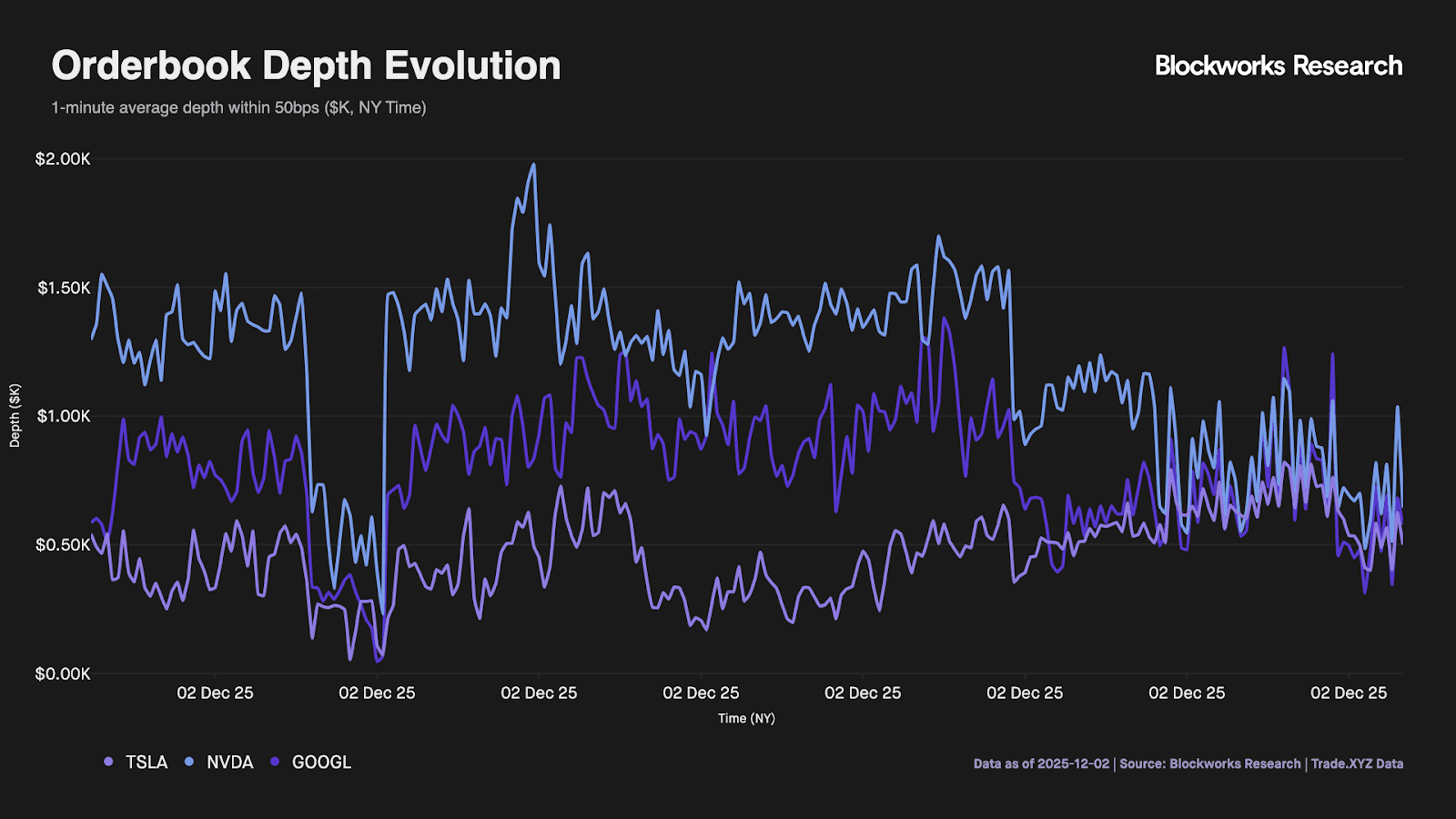Screen dimensions: 1456x819
Task: Click the Depth ($K) axis title
Action: pos(15,415)
